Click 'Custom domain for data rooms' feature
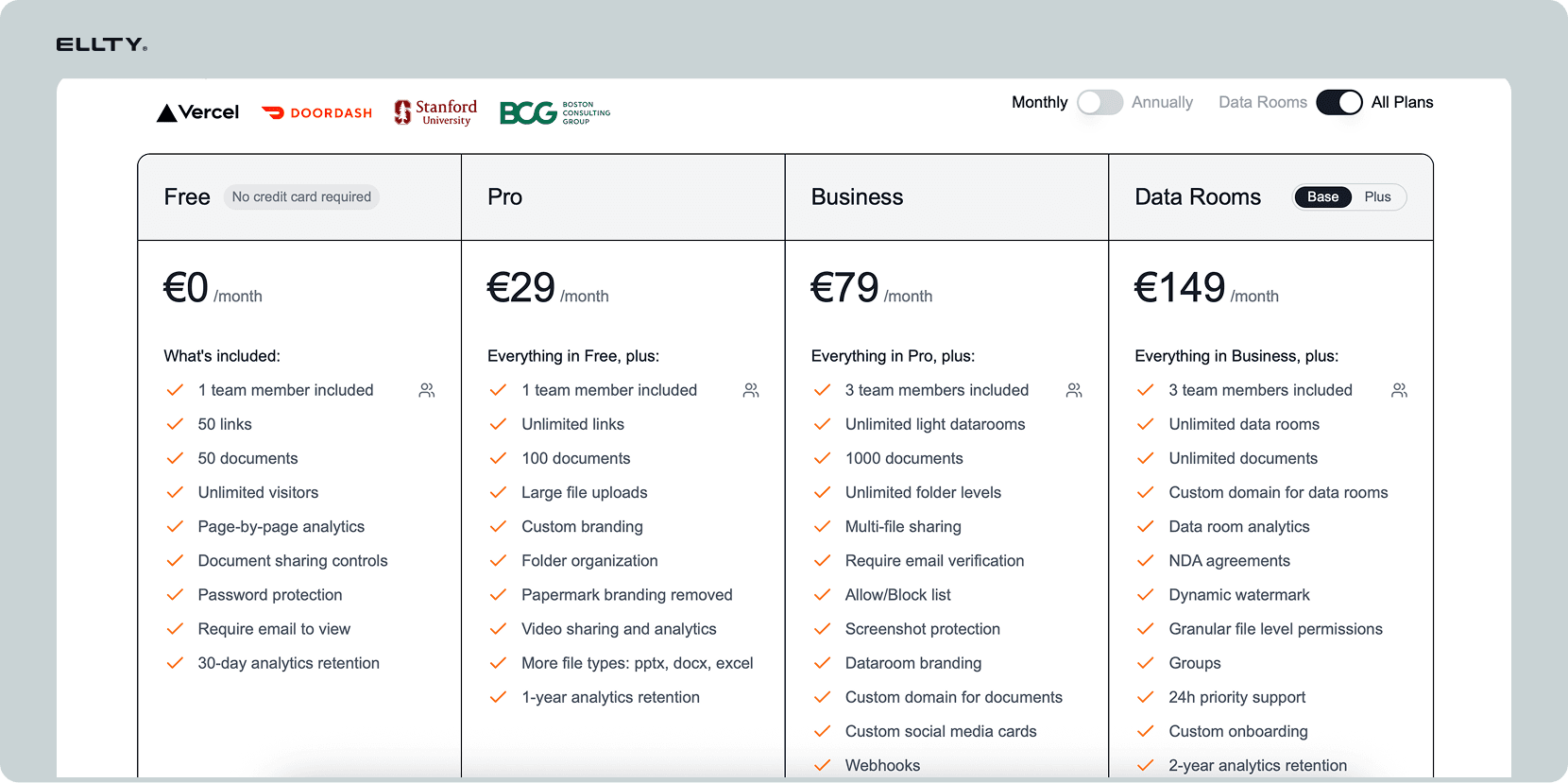This screenshot has height=783, width=1568. coord(1278,492)
